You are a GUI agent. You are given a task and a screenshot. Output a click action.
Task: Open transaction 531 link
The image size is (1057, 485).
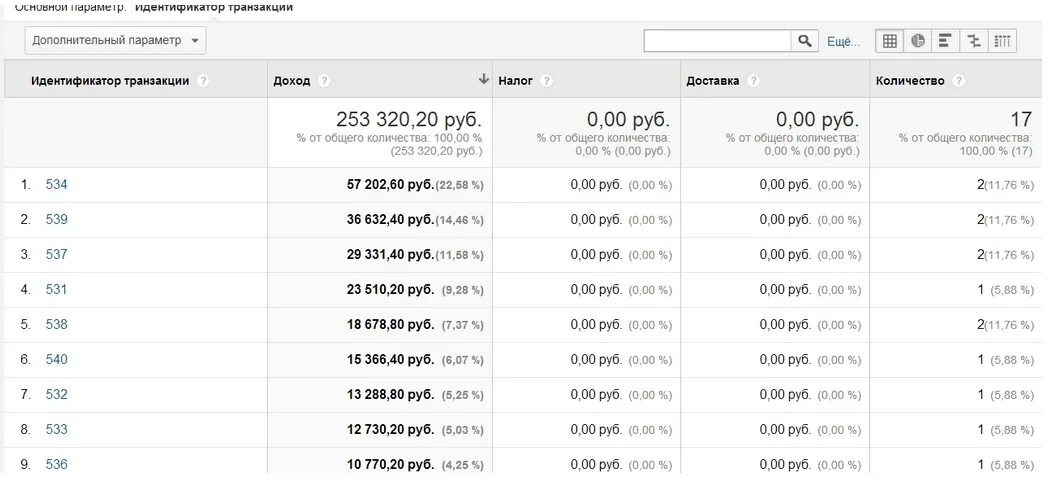tap(57, 289)
